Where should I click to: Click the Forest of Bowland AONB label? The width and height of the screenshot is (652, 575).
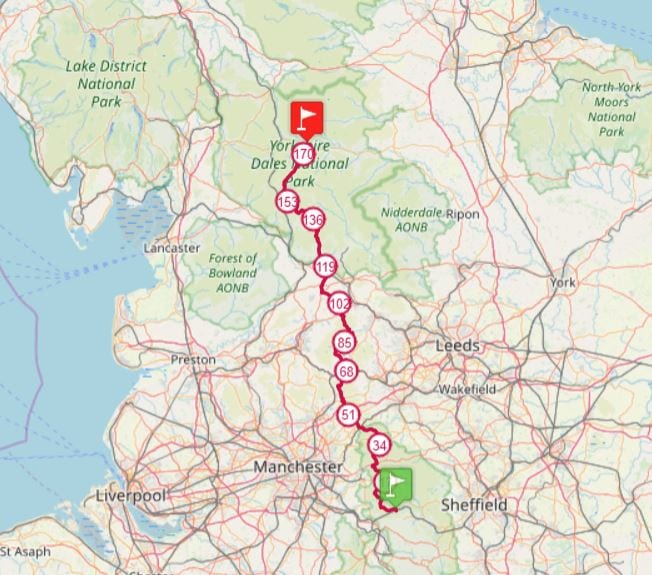pyautogui.click(x=232, y=273)
